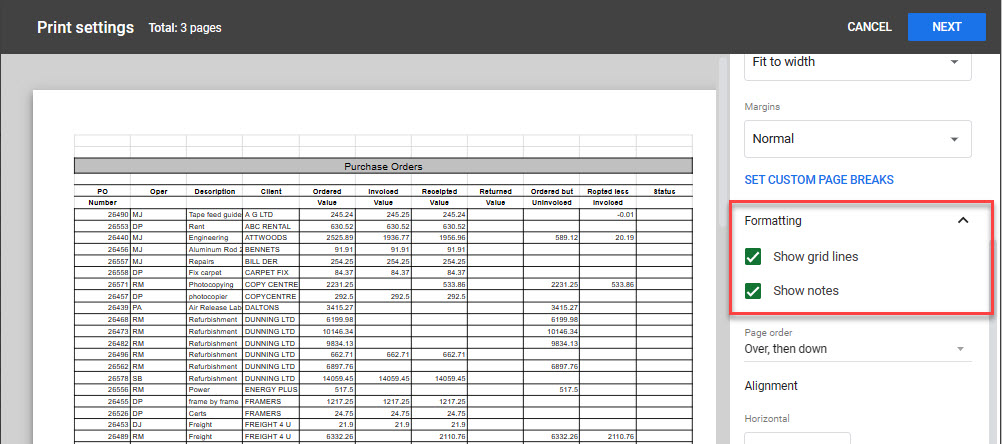Open the Margins dropdown set to Normal

coord(857,139)
